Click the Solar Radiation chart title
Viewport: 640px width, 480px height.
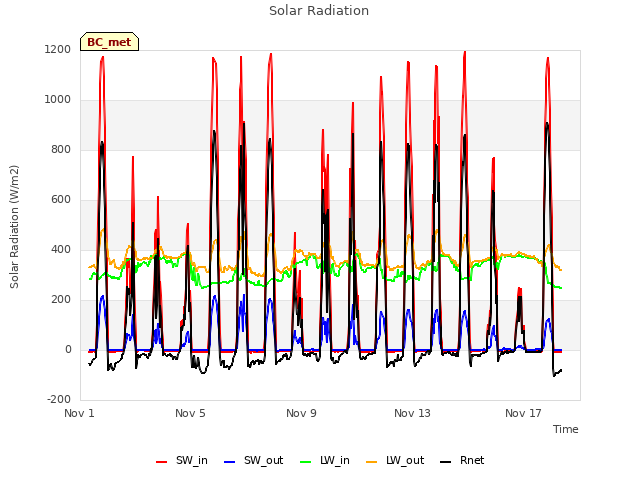319,11
